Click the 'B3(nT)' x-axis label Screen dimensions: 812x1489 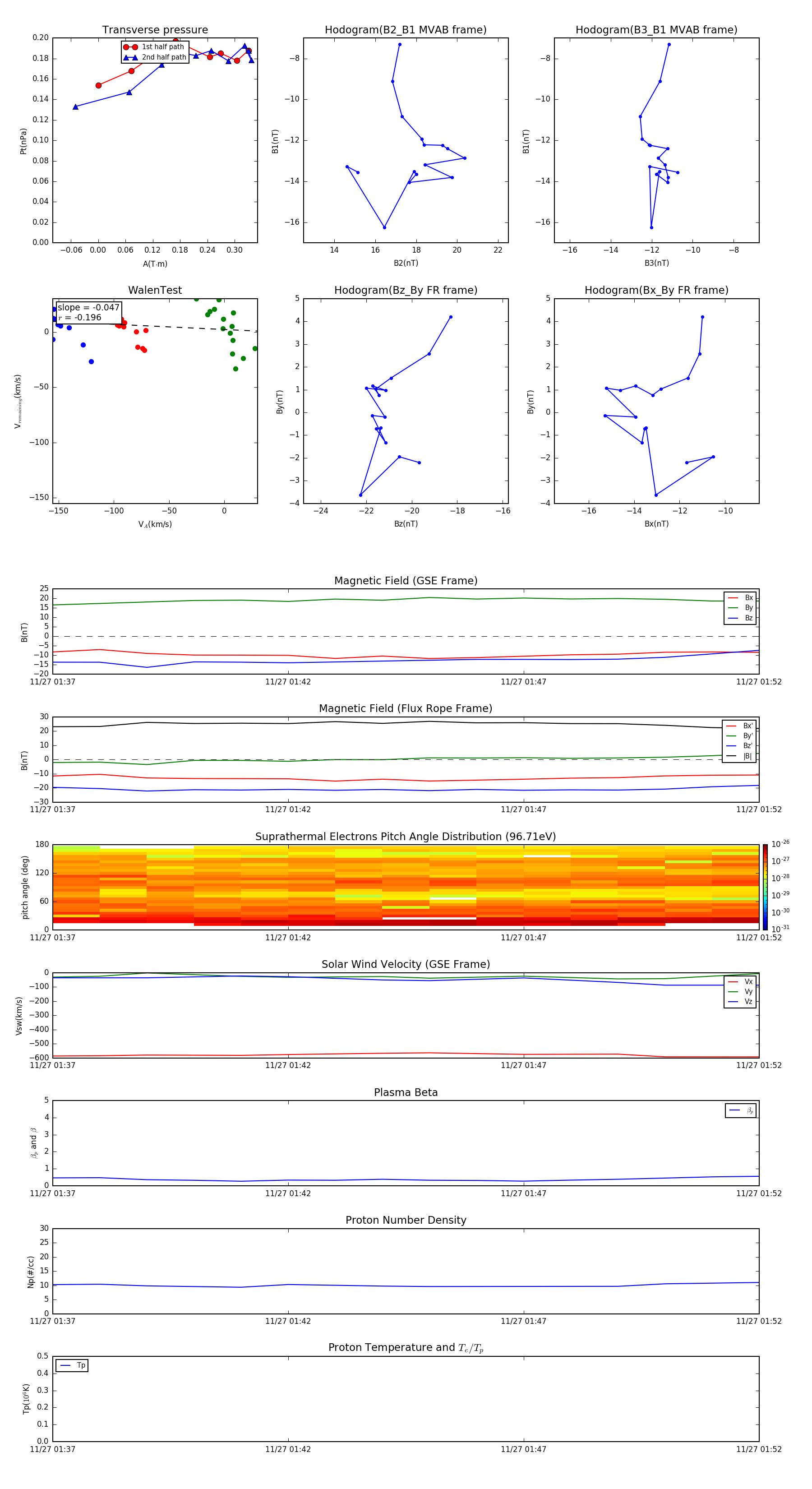point(656,263)
